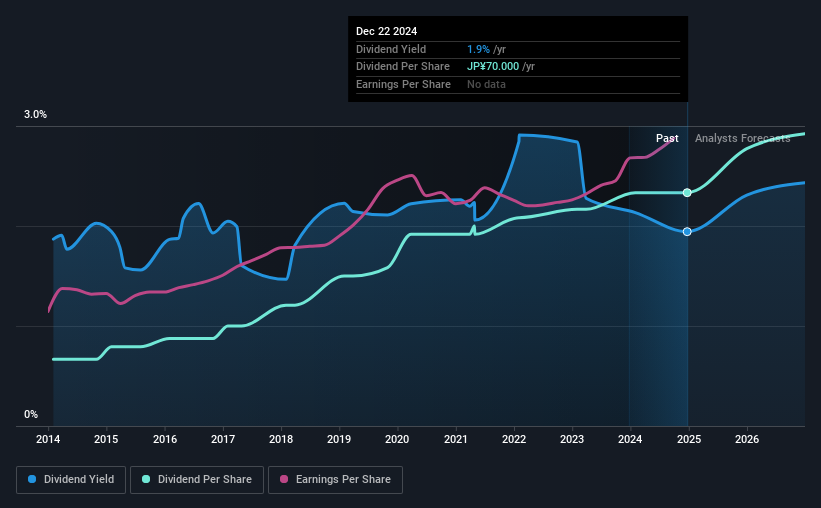Click the blue dot in Dividend Yield legend
Image resolution: width=821 pixels, height=508 pixels.
pyautogui.click(x=32, y=479)
